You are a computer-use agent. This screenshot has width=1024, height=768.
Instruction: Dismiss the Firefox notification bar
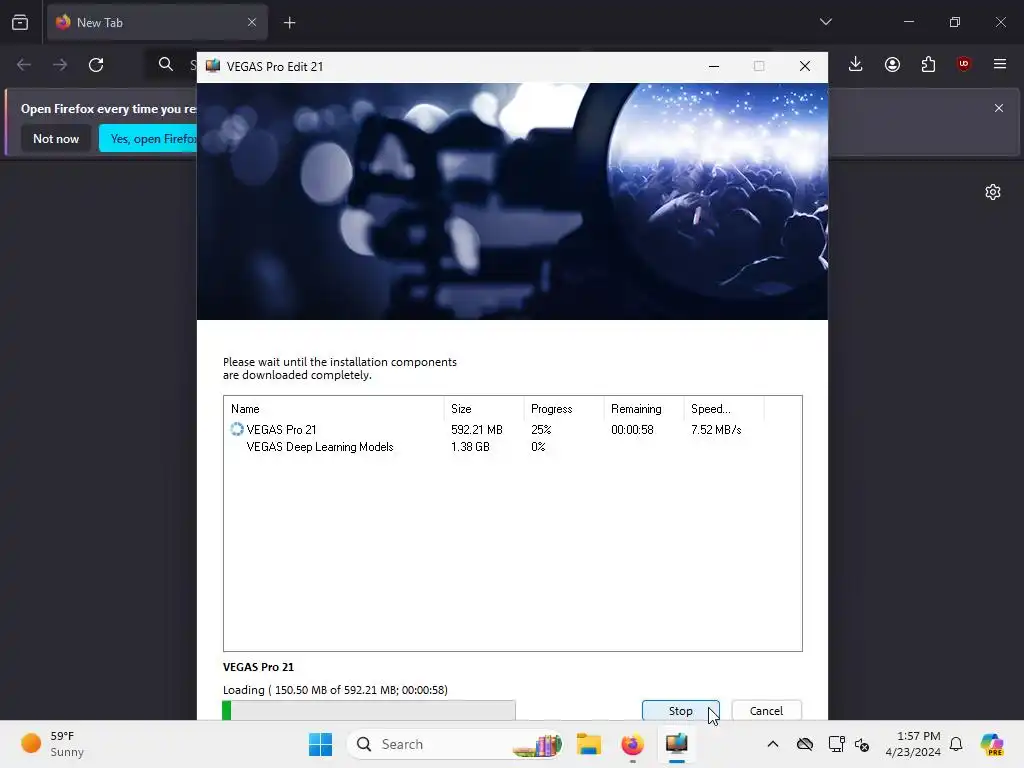(999, 108)
